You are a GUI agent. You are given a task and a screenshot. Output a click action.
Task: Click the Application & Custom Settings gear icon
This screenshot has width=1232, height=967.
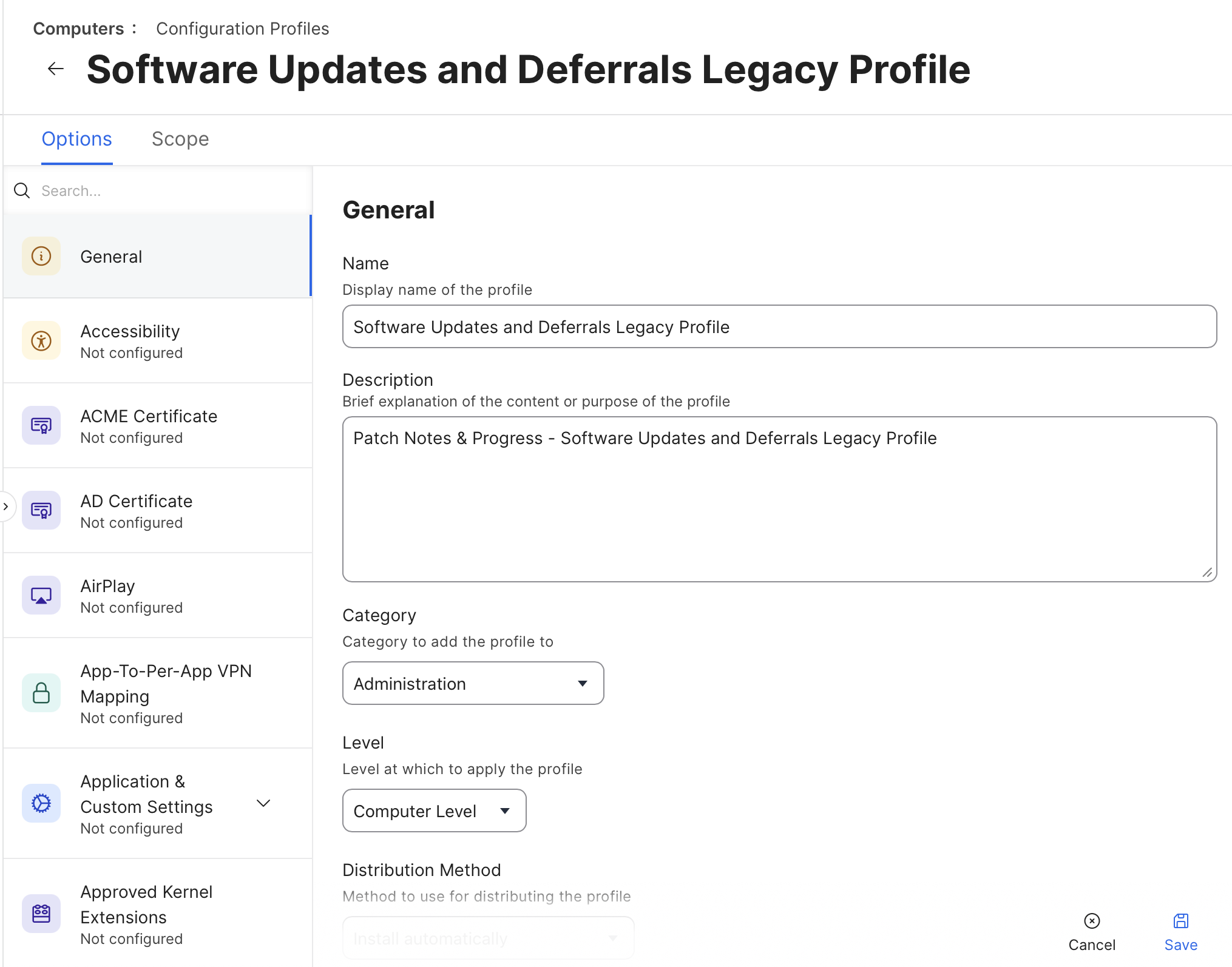tap(41, 803)
